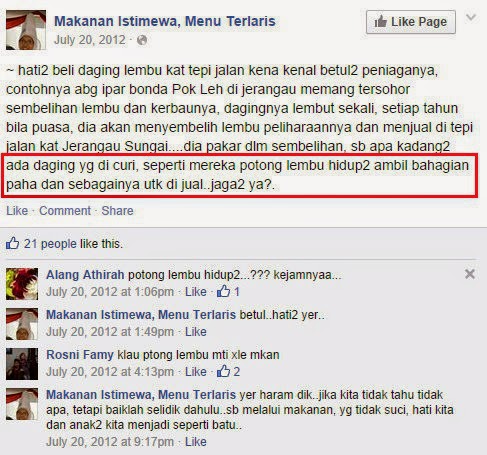Open post options dropdown arrow

(x=471, y=17)
